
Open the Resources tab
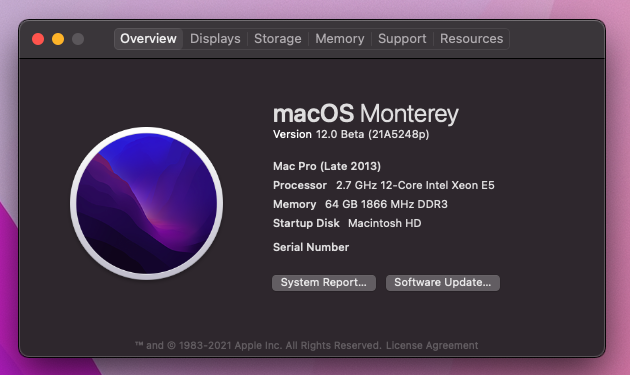click(471, 39)
